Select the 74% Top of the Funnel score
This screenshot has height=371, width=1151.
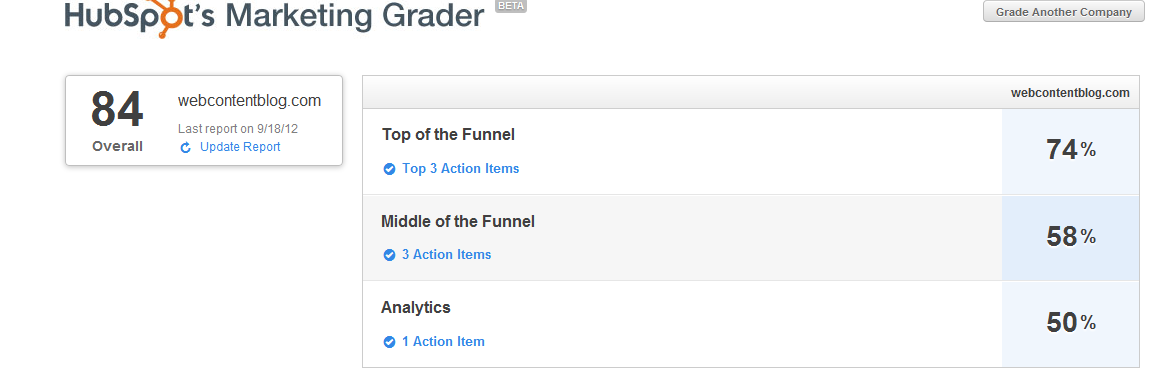tap(1070, 150)
